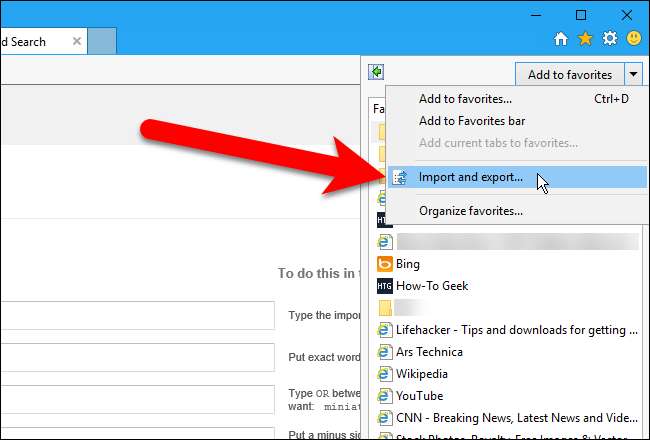Viewport: 650px width, 440px height.
Task: Minimize the browser window
Action: 536,15
